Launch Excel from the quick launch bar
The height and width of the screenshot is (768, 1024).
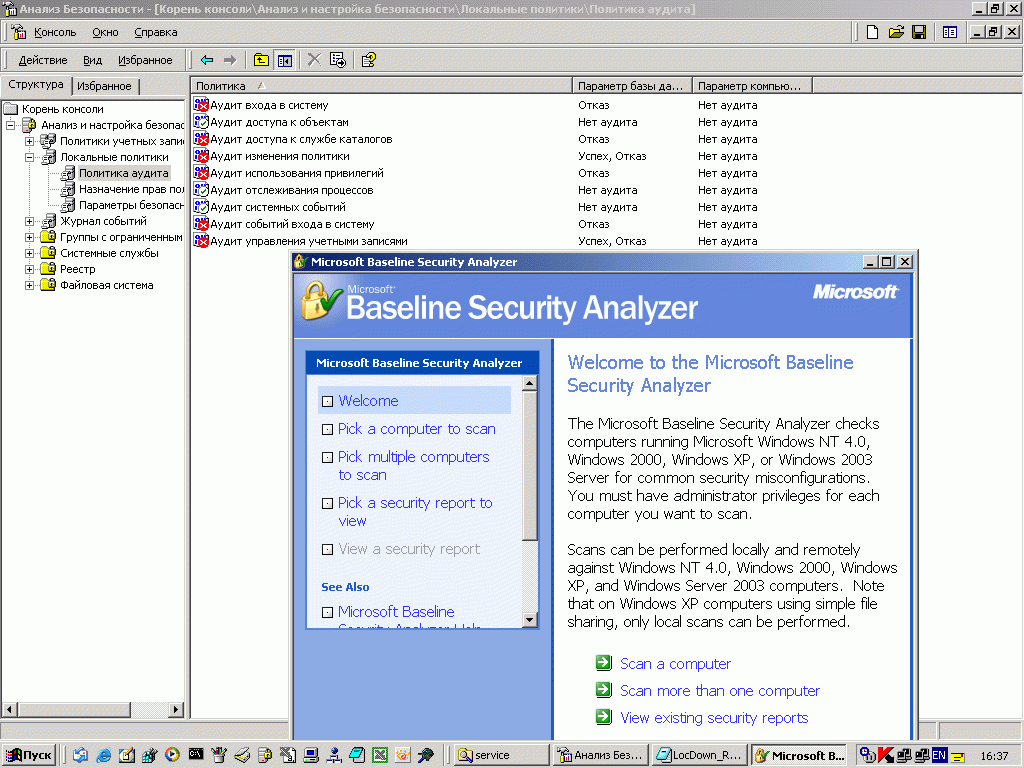coord(379,755)
